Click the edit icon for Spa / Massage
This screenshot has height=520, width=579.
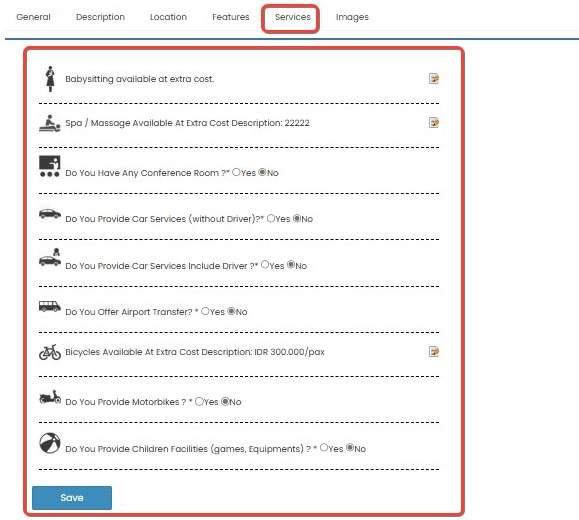click(434, 123)
